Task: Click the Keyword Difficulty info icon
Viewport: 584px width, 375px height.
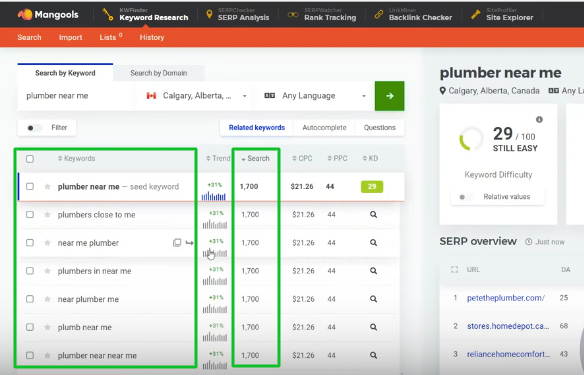Action: pyautogui.click(x=539, y=120)
